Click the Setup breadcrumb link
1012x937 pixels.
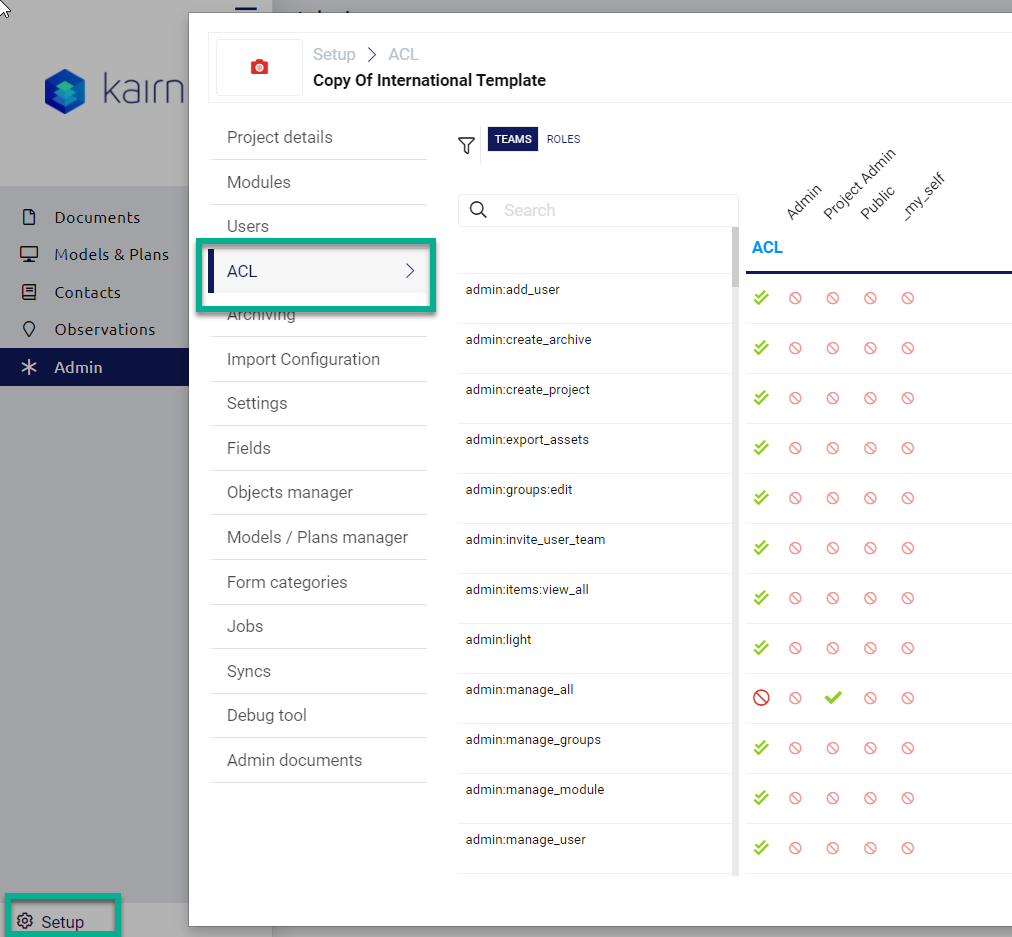(334, 55)
